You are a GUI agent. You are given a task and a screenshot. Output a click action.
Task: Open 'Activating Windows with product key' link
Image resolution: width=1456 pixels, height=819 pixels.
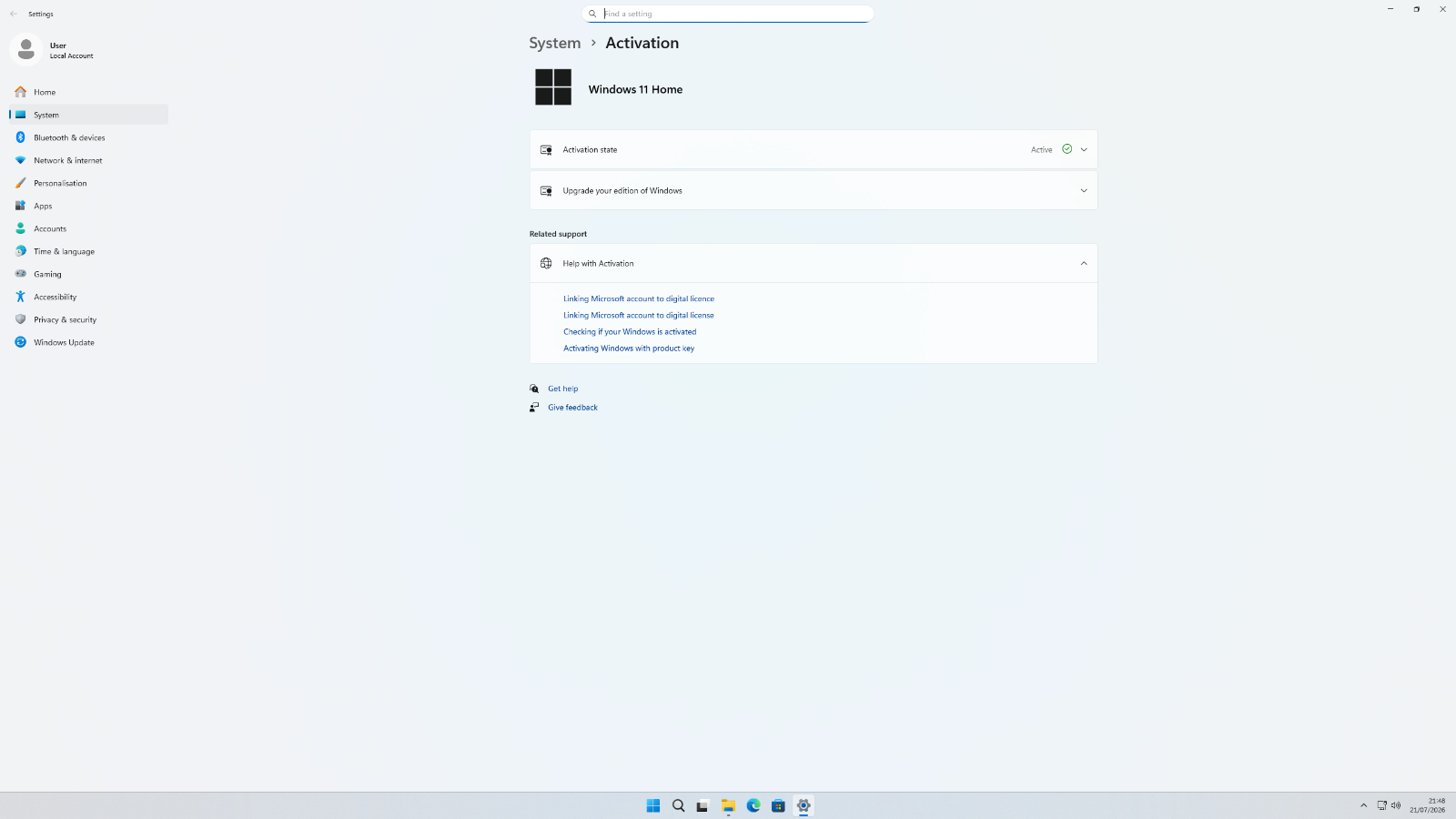pos(629,348)
